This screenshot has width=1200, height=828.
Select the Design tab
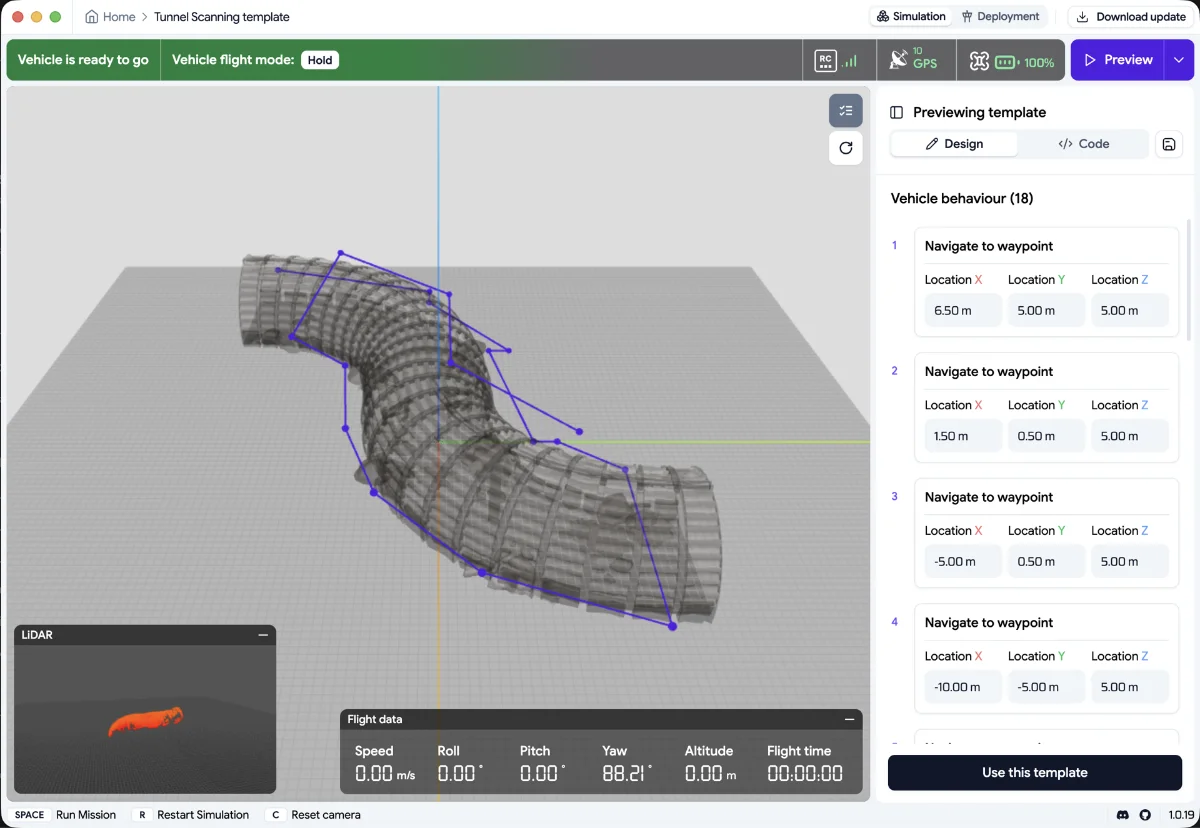coord(954,144)
